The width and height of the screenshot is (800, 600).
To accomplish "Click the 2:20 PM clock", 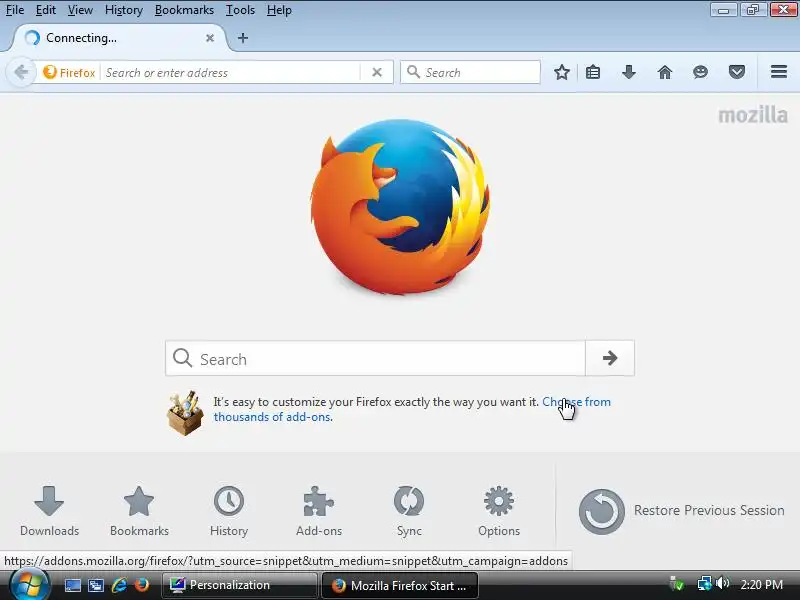I will click(x=761, y=585).
